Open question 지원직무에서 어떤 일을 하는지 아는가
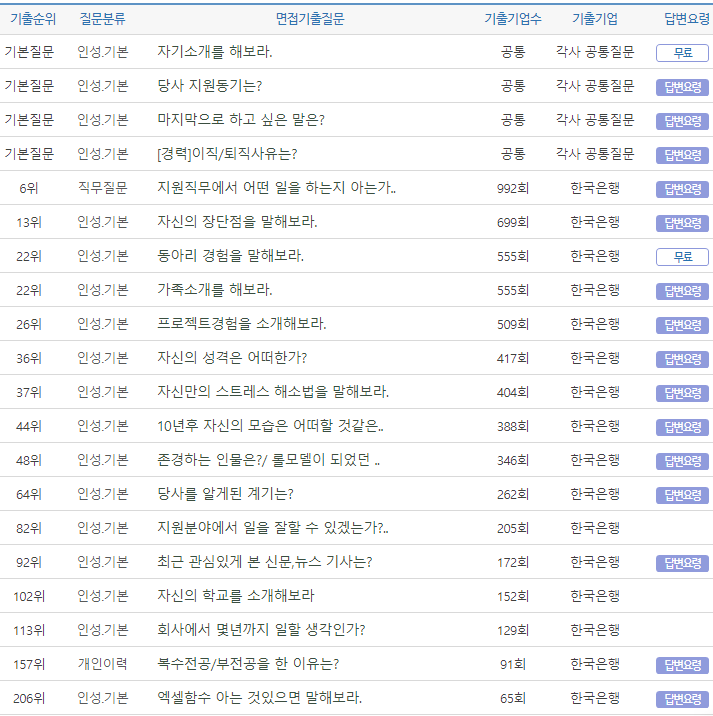The width and height of the screenshot is (713, 716). pyautogui.click(x=276, y=188)
